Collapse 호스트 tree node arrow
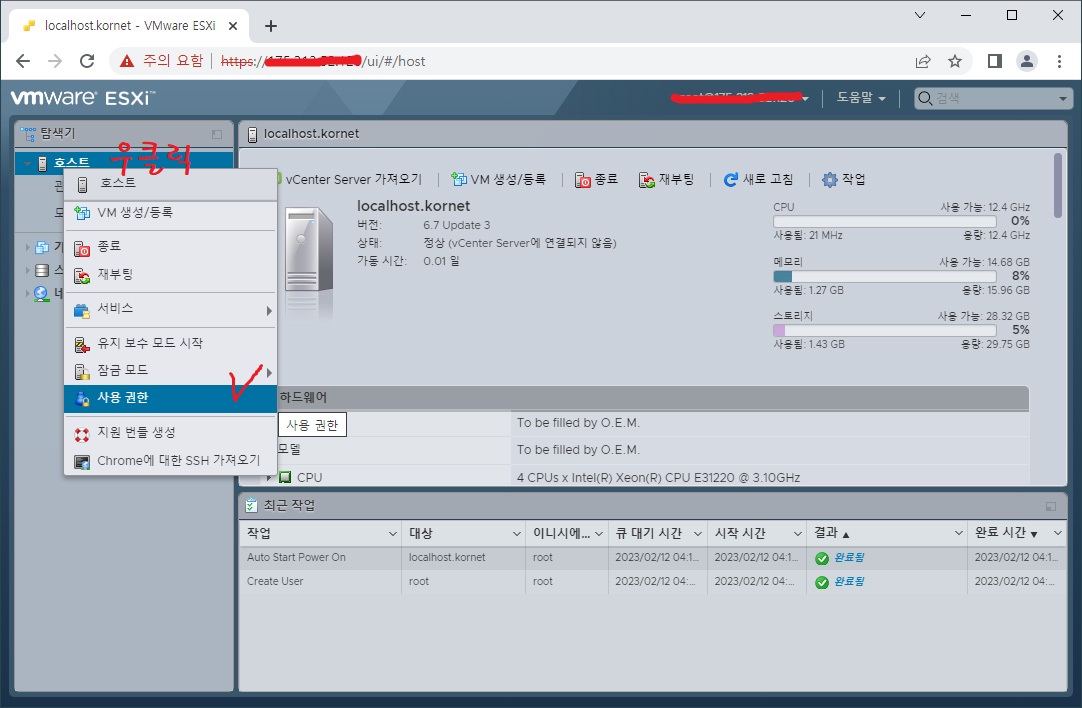Viewport: 1082px width, 708px height. [27, 164]
